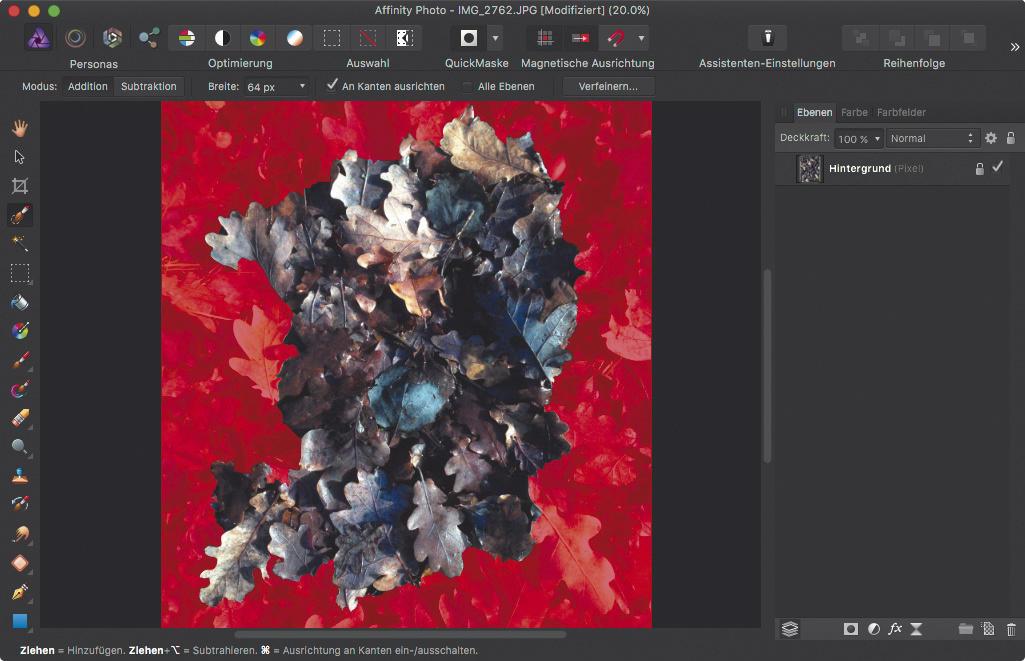The image size is (1025, 661).
Task: Select the Erase Brush tool
Action: click(20, 418)
